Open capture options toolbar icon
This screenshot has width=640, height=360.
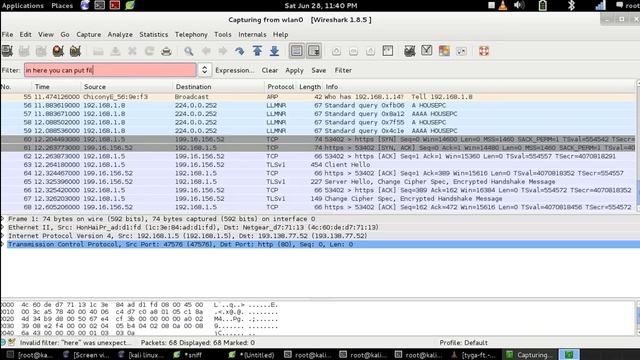pyautogui.click(x=24, y=51)
